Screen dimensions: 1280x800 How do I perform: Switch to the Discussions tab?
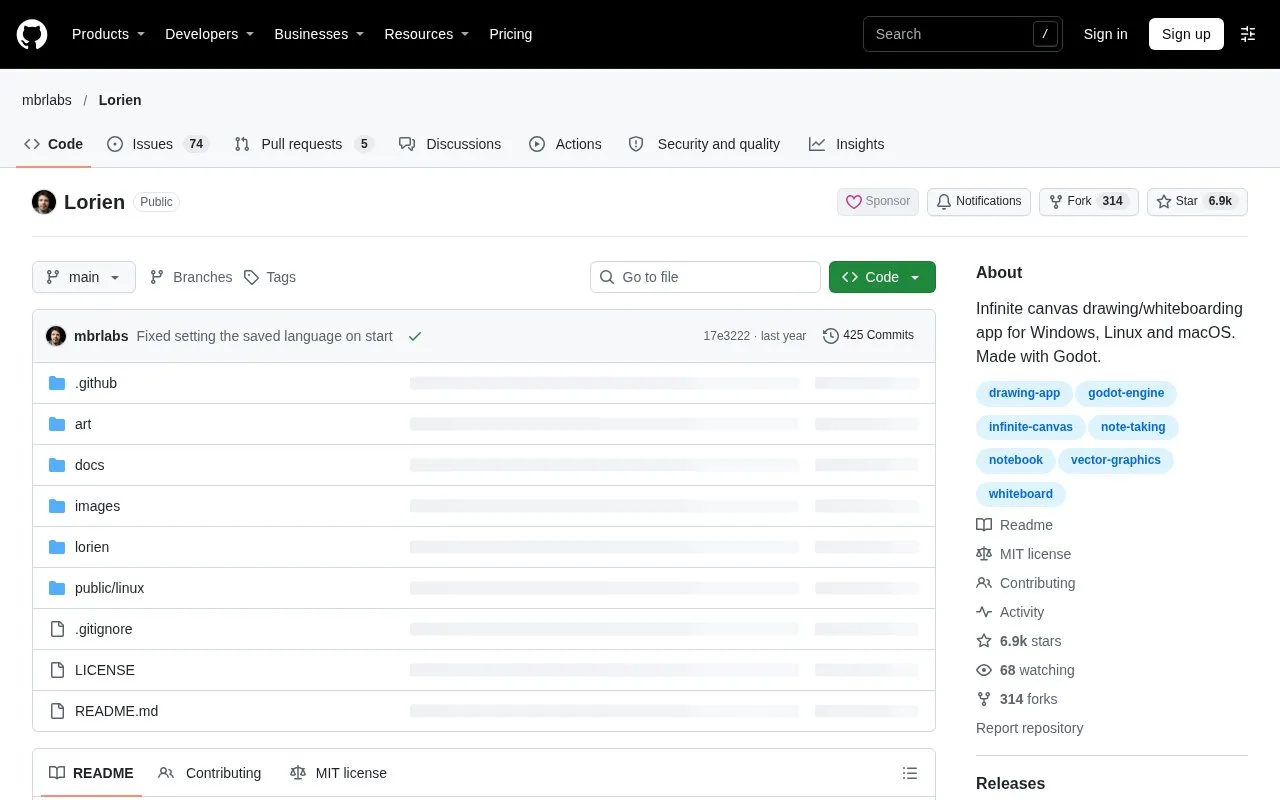[450, 144]
